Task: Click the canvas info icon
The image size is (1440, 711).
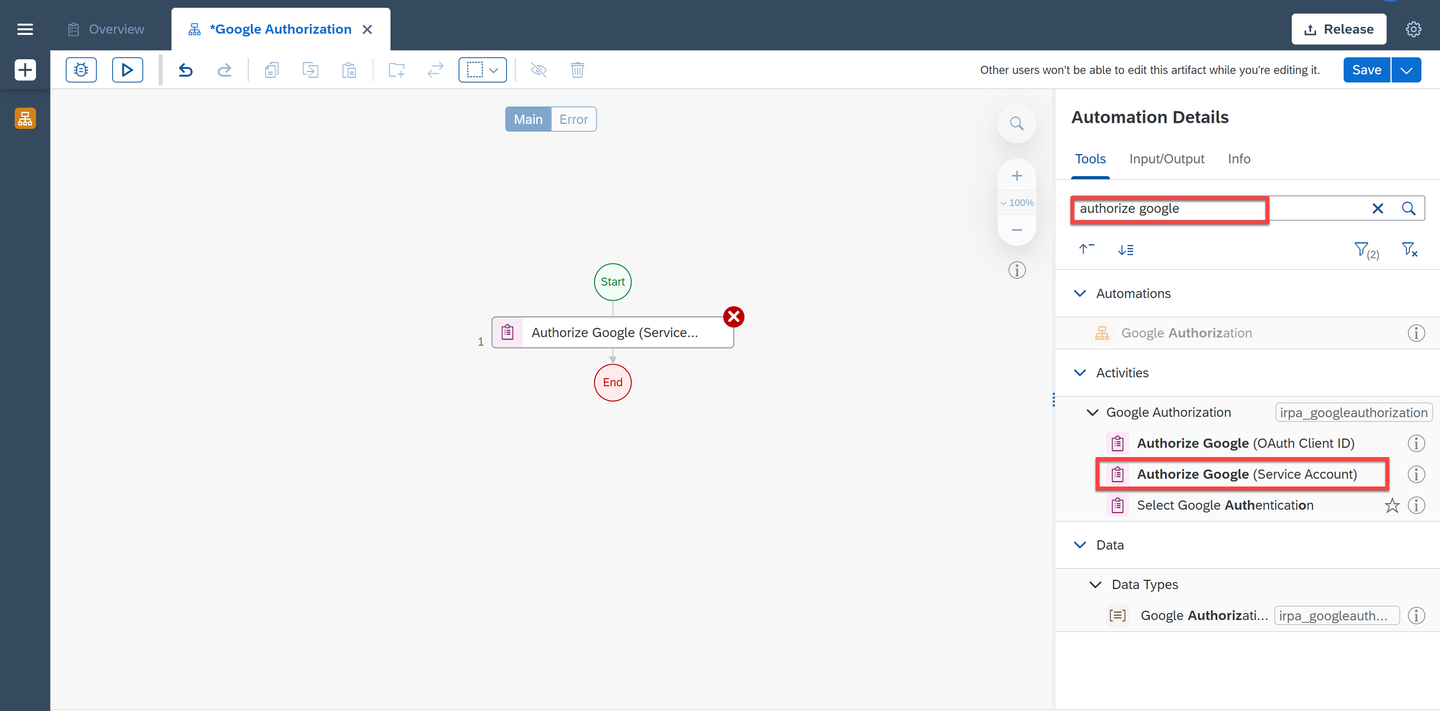Action: coord(1017,270)
